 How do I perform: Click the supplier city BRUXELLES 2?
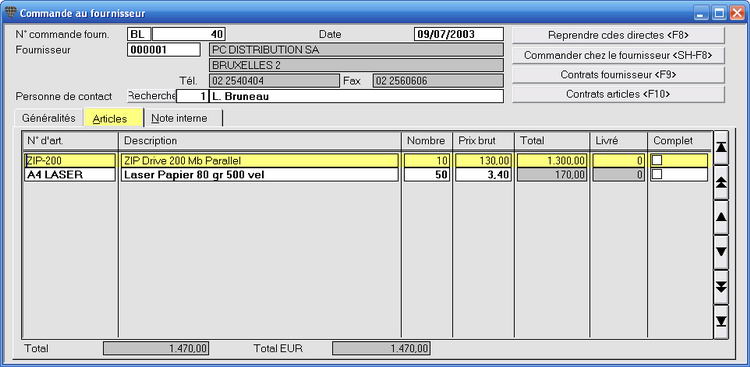[356, 65]
